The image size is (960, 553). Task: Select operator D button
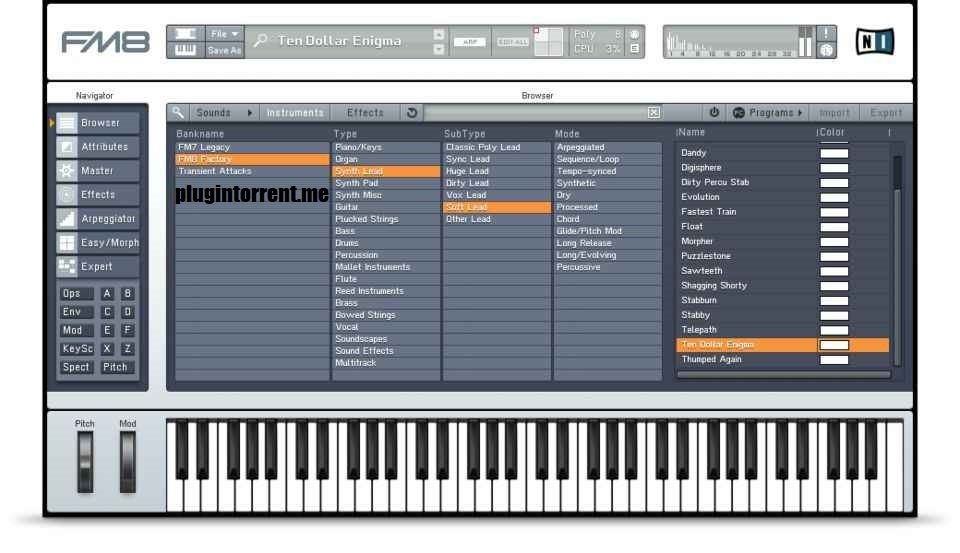(x=127, y=312)
